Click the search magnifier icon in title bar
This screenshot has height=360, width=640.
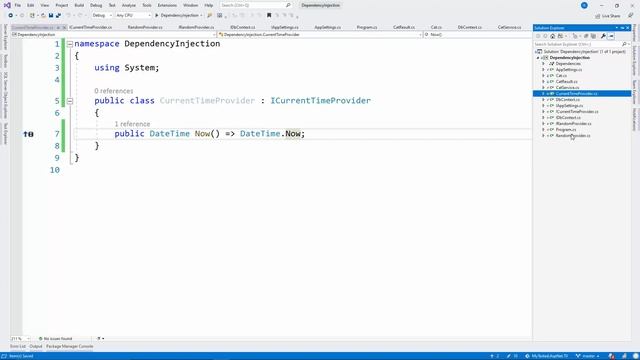pos(288,5)
